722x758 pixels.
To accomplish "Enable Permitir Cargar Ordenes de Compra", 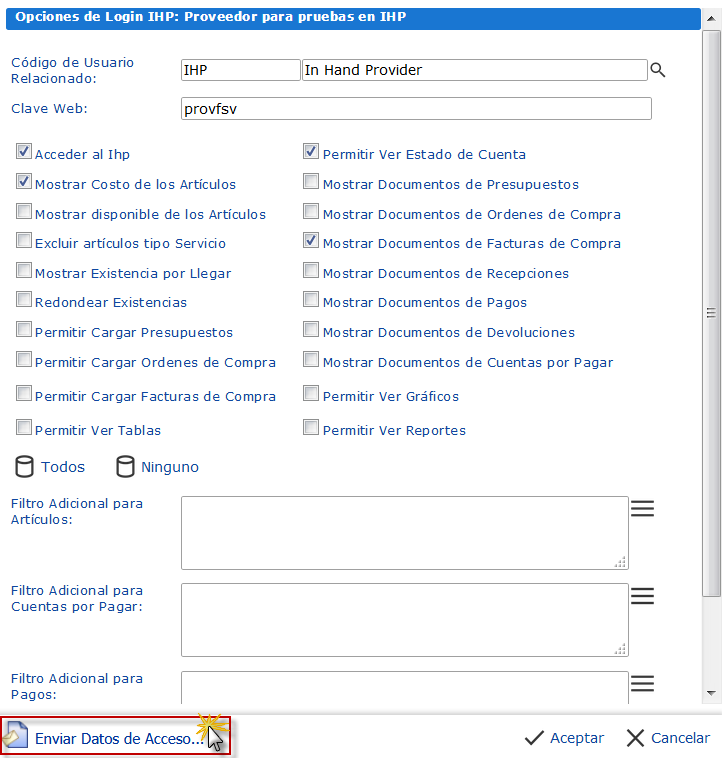I will point(24,359).
